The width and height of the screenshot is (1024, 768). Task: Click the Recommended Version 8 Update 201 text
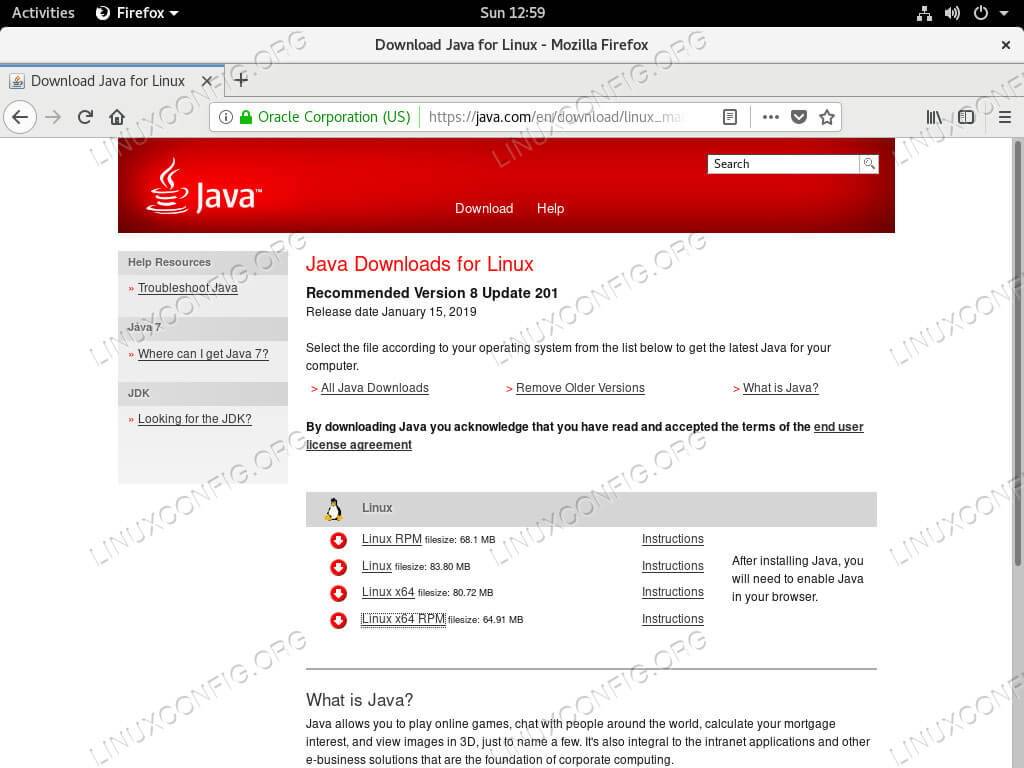(432, 293)
